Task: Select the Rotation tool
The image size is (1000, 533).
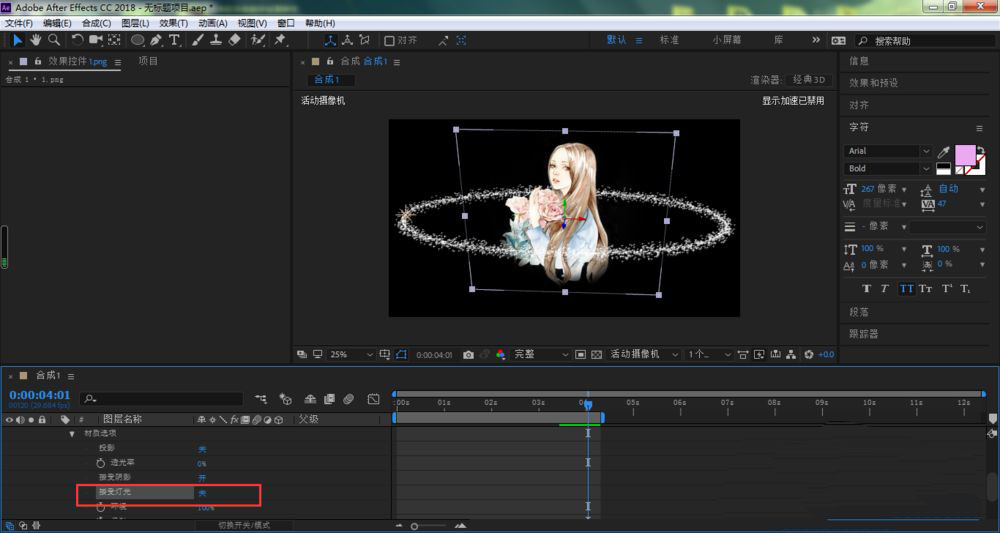Action: pos(77,40)
